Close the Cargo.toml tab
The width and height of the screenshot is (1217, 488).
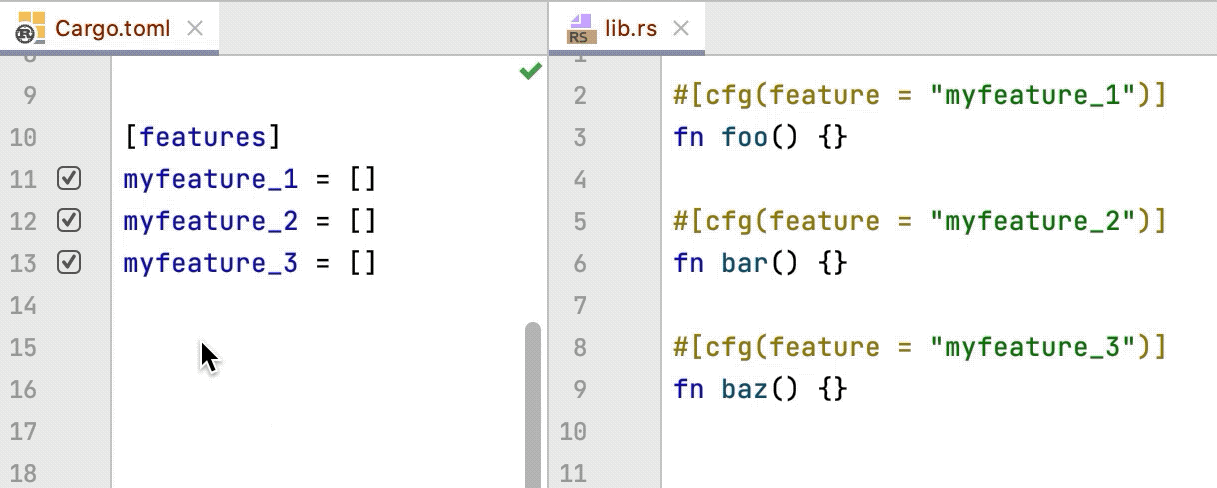point(195,28)
